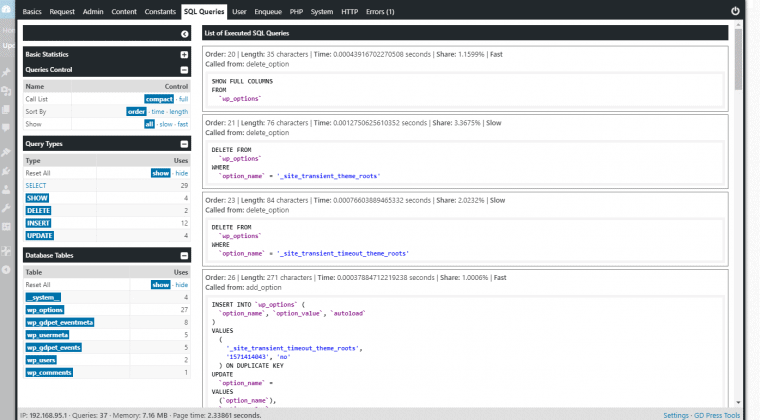Open the Errors (1) tab
The image size is (760, 420).
pos(380,12)
